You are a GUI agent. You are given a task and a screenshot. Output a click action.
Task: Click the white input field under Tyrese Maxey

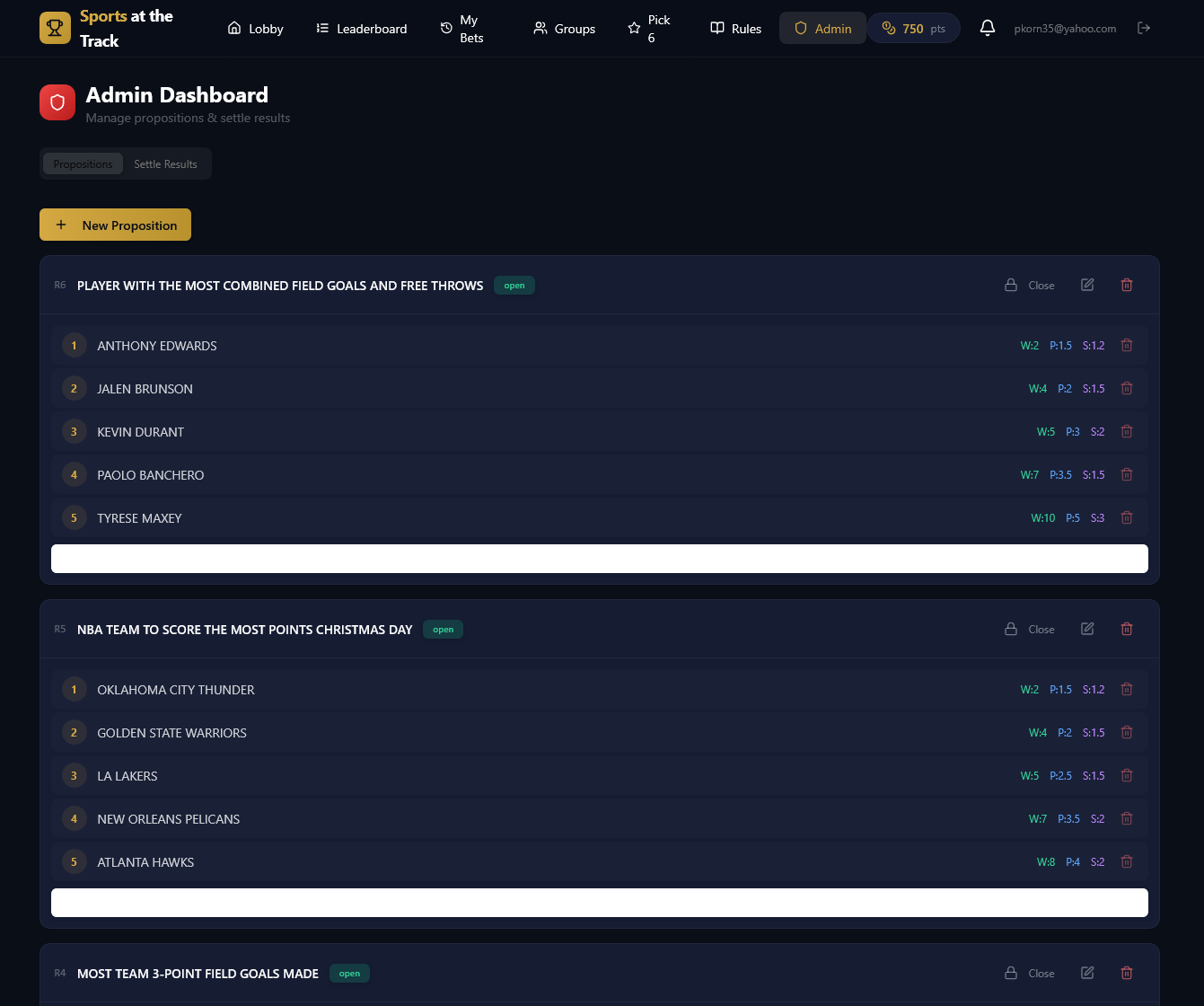pyautogui.click(x=599, y=559)
